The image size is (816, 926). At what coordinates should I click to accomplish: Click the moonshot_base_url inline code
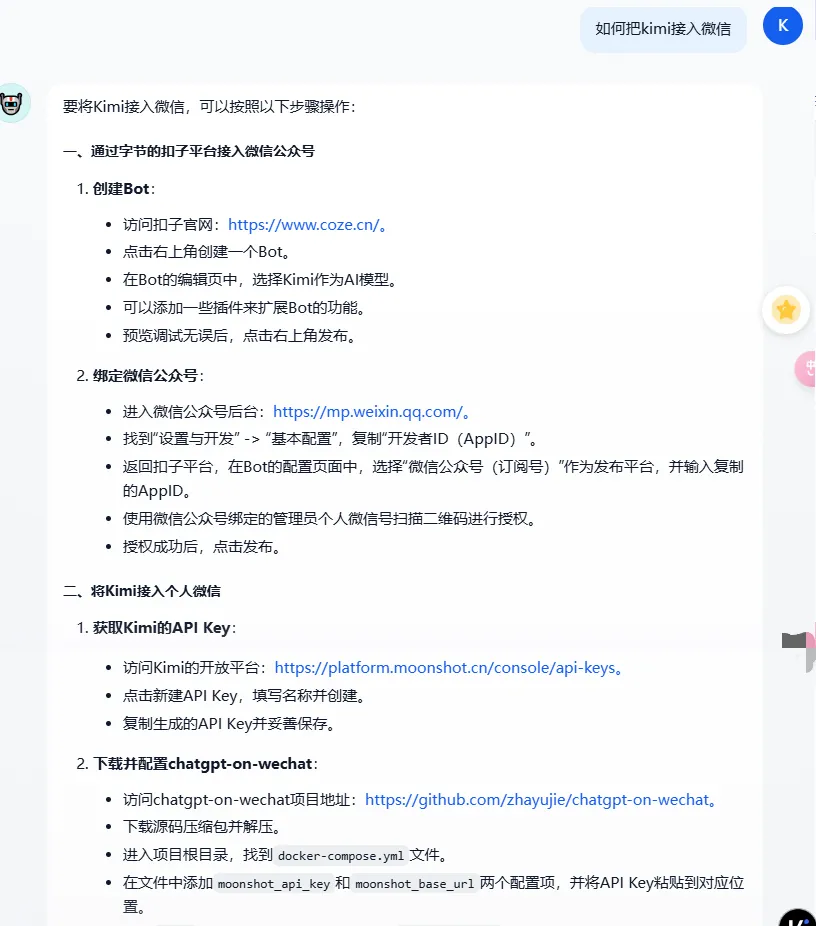[414, 883]
